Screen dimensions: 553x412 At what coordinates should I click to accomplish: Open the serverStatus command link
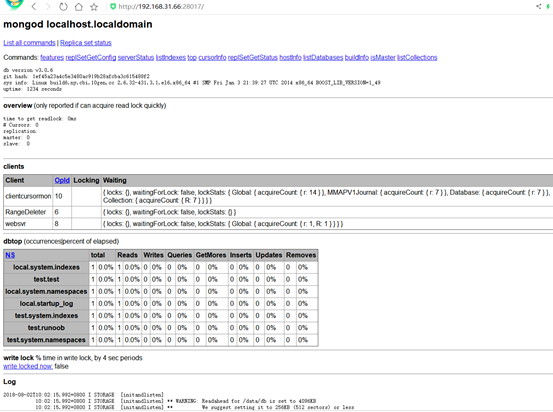tap(136, 57)
